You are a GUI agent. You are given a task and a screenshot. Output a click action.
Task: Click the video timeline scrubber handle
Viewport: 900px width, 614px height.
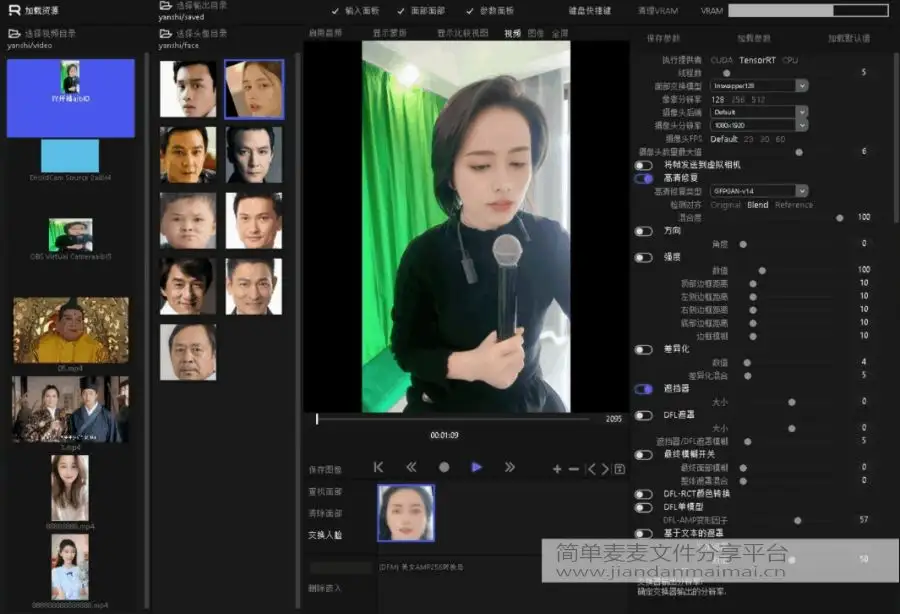click(x=317, y=419)
